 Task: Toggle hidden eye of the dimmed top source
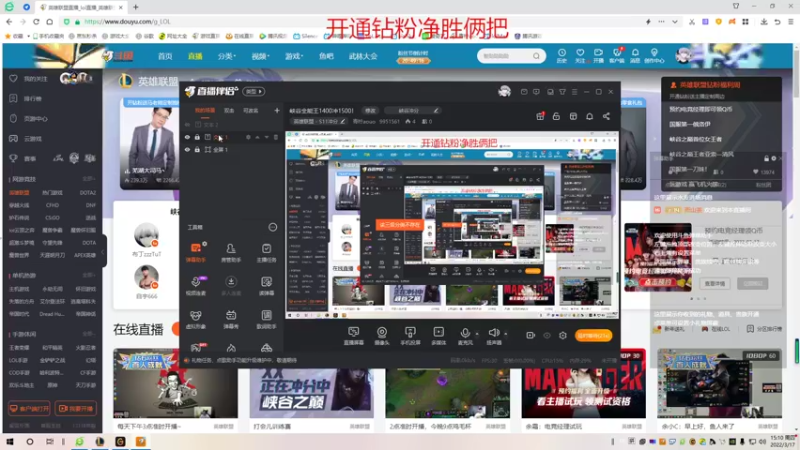(x=187, y=124)
